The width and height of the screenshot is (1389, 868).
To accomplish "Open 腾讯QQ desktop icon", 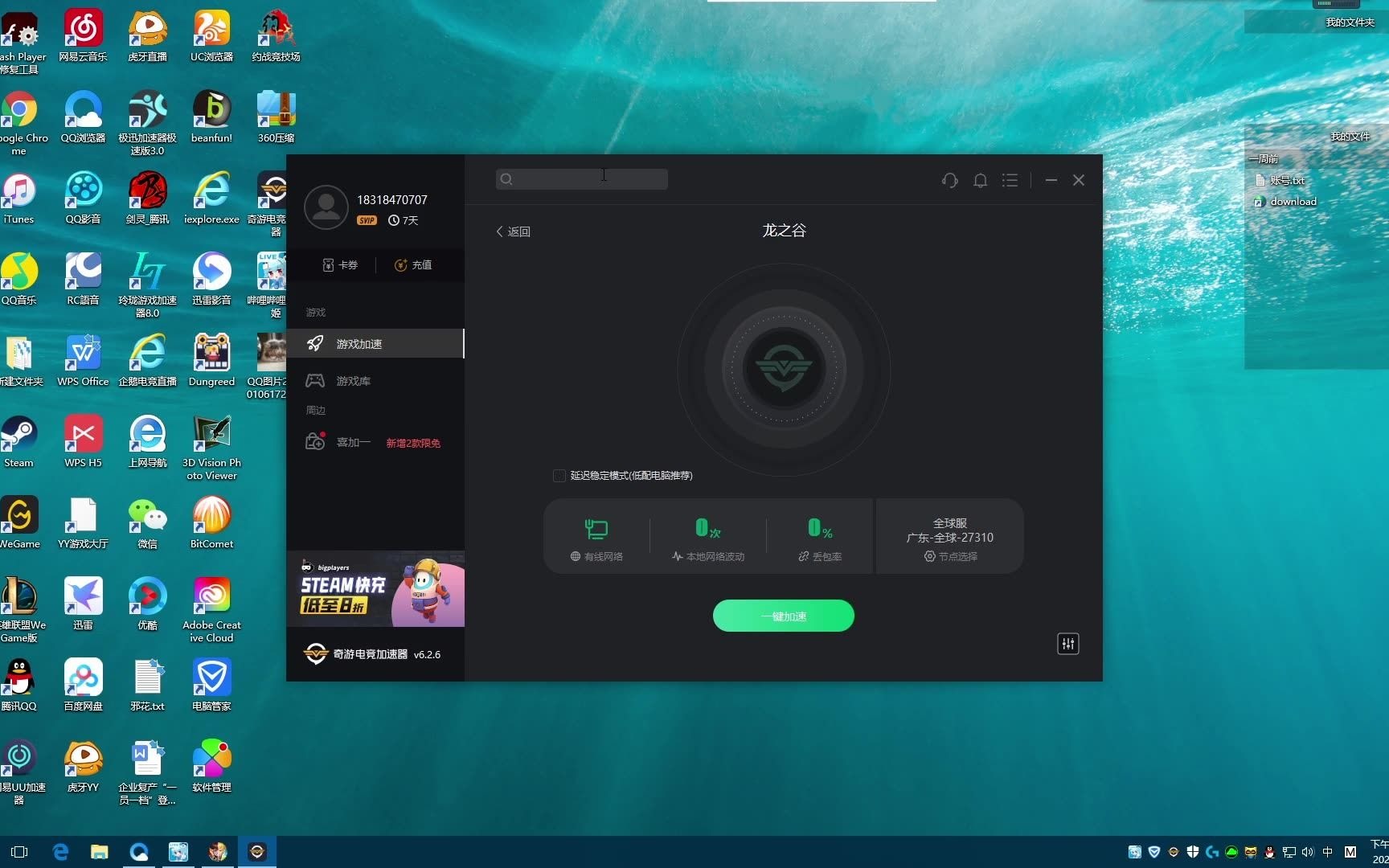I will click(18, 686).
